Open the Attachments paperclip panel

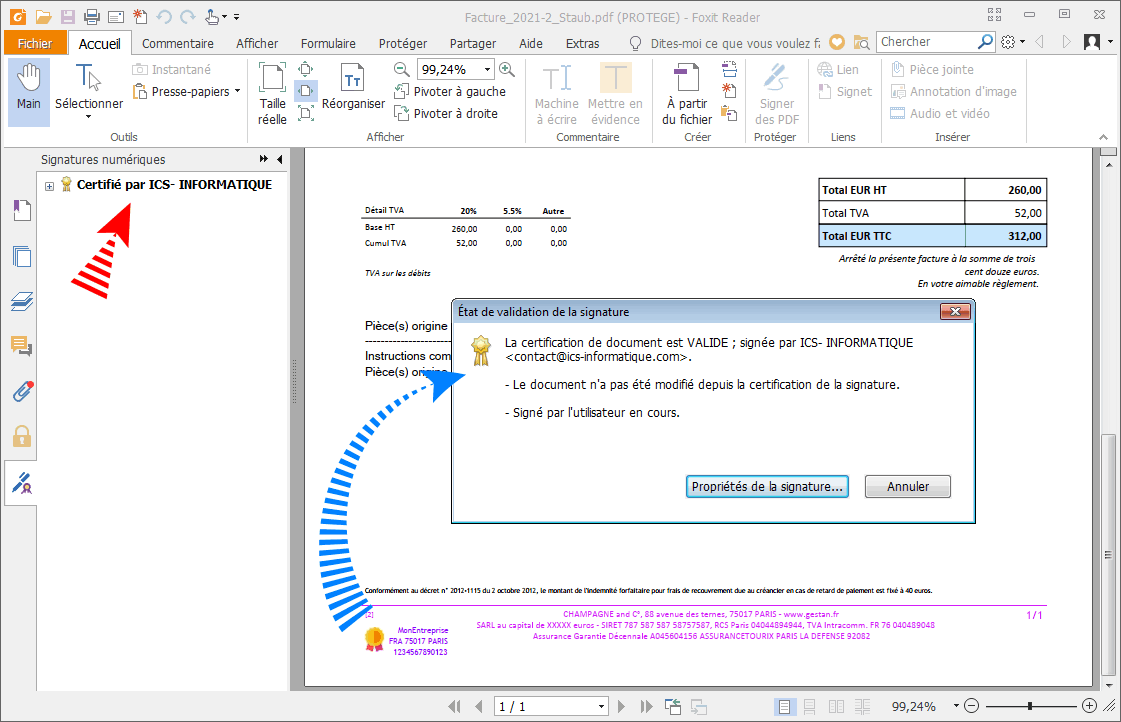[x=22, y=391]
